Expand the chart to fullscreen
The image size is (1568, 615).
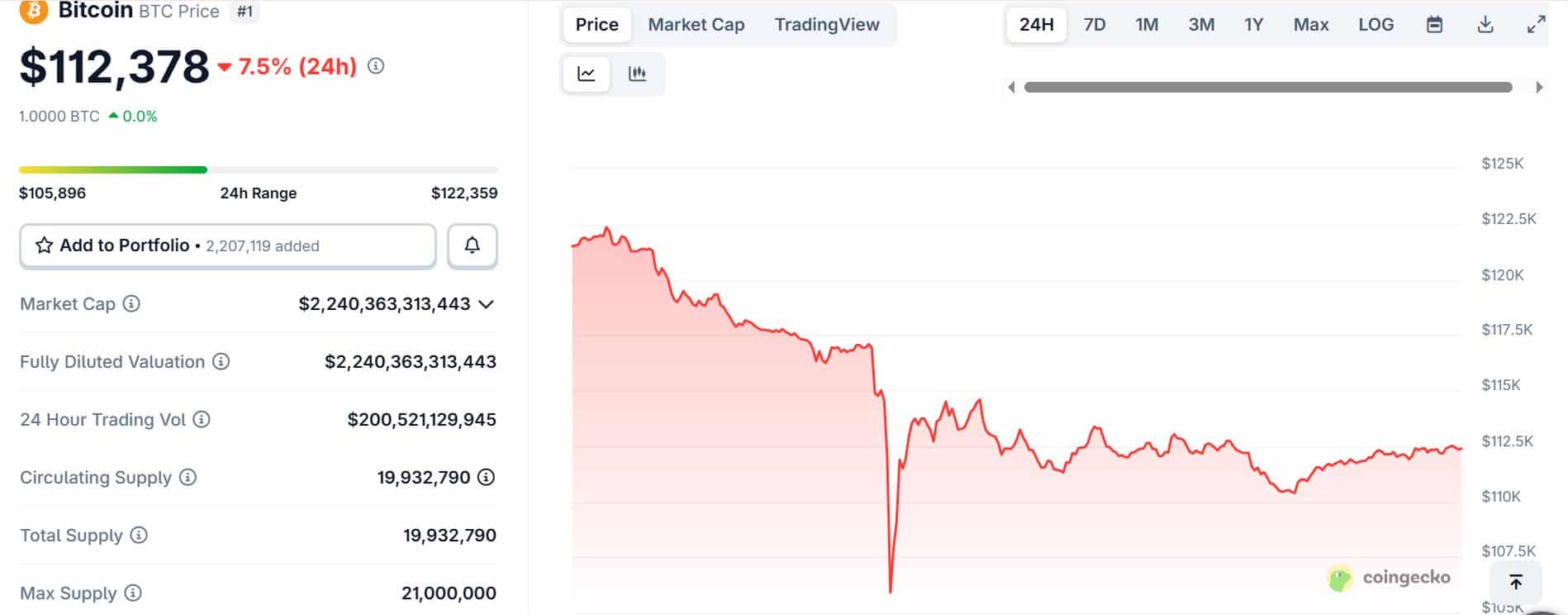coord(1535,25)
